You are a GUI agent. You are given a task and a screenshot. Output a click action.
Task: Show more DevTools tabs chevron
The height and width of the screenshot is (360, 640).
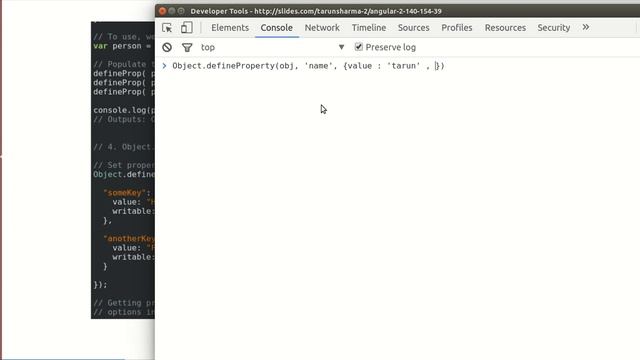pyautogui.click(x=586, y=27)
